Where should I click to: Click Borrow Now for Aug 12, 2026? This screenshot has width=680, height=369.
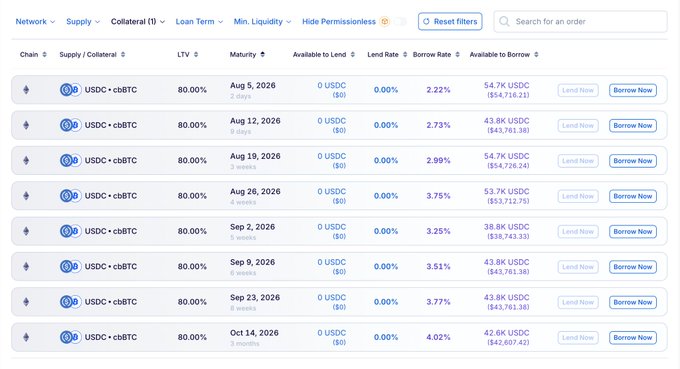coord(633,126)
